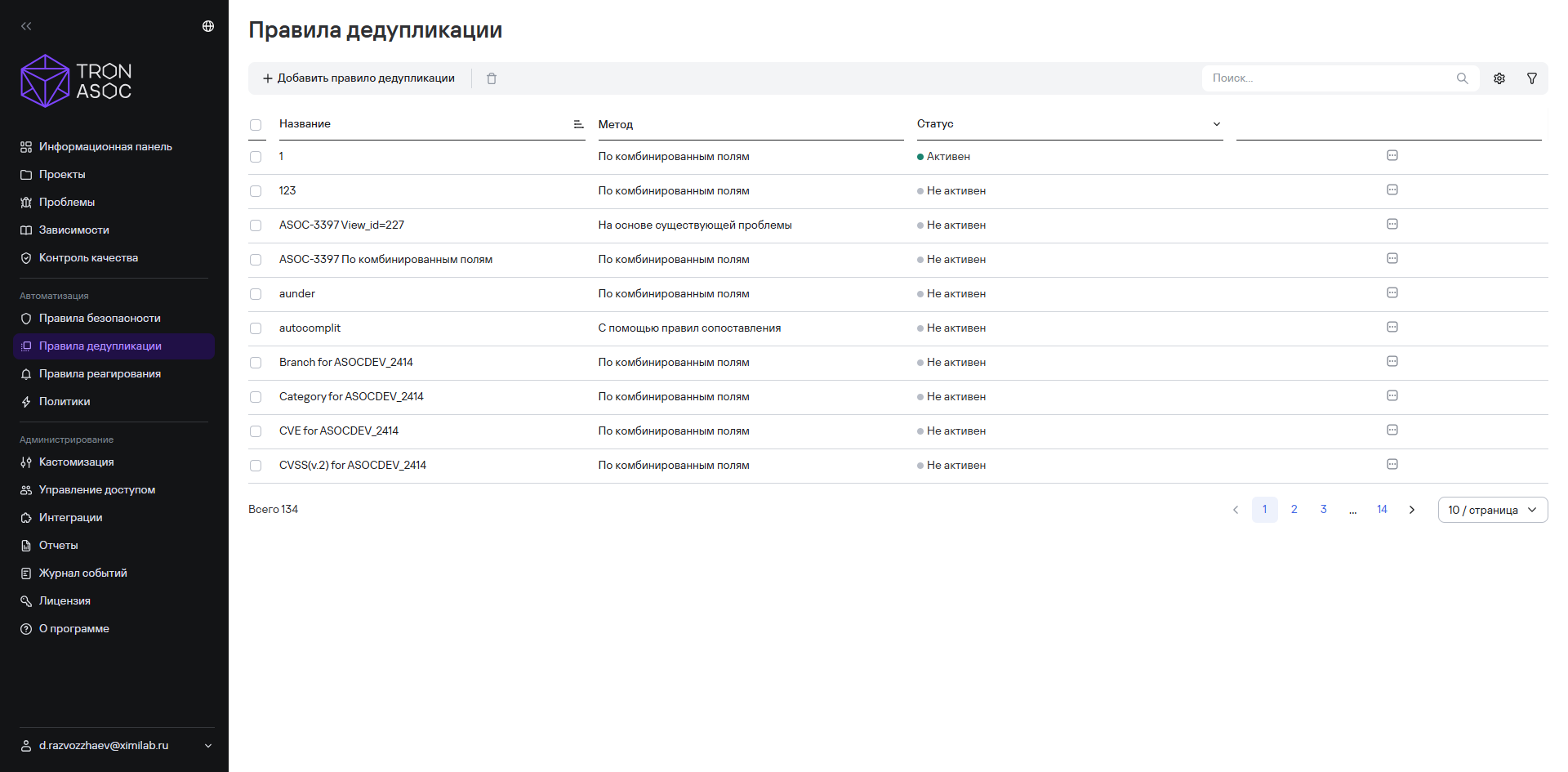Open actions for ASOC-3397 View_id=227
Image resolution: width=1568 pixels, height=772 pixels.
(x=1392, y=224)
